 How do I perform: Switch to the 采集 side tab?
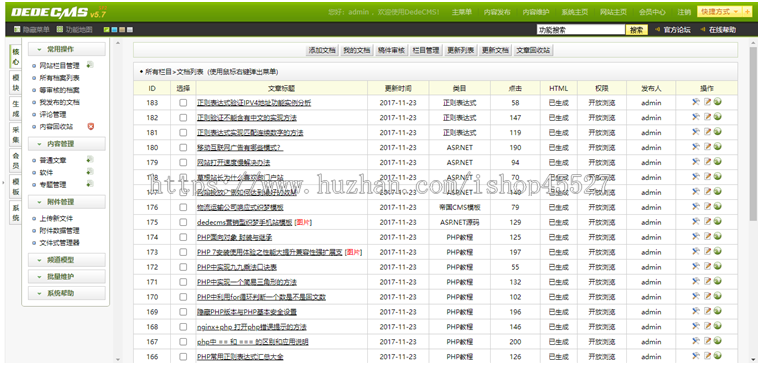[16, 134]
